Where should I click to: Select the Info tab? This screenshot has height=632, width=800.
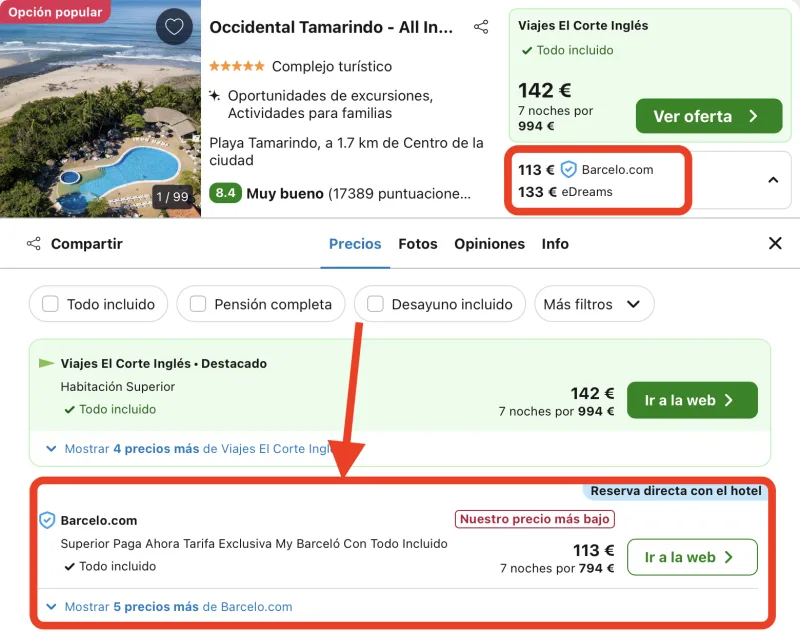point(555,244)
